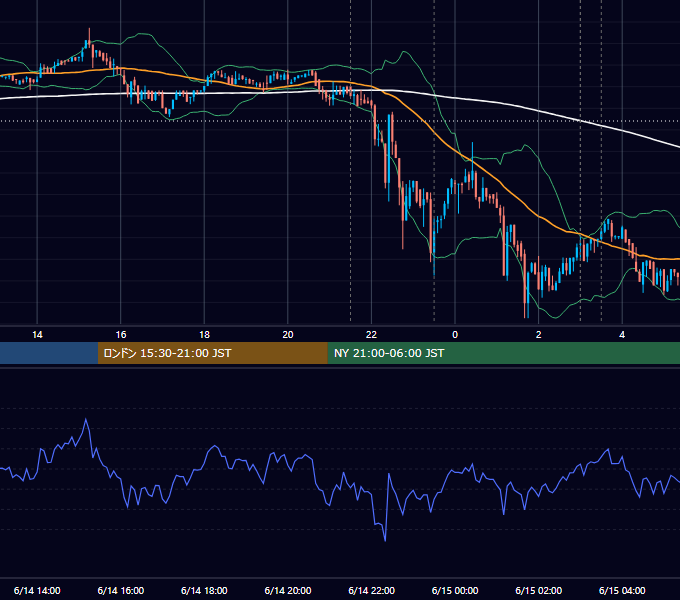Click the 6/15 04:00 date label

coord(622,590)
